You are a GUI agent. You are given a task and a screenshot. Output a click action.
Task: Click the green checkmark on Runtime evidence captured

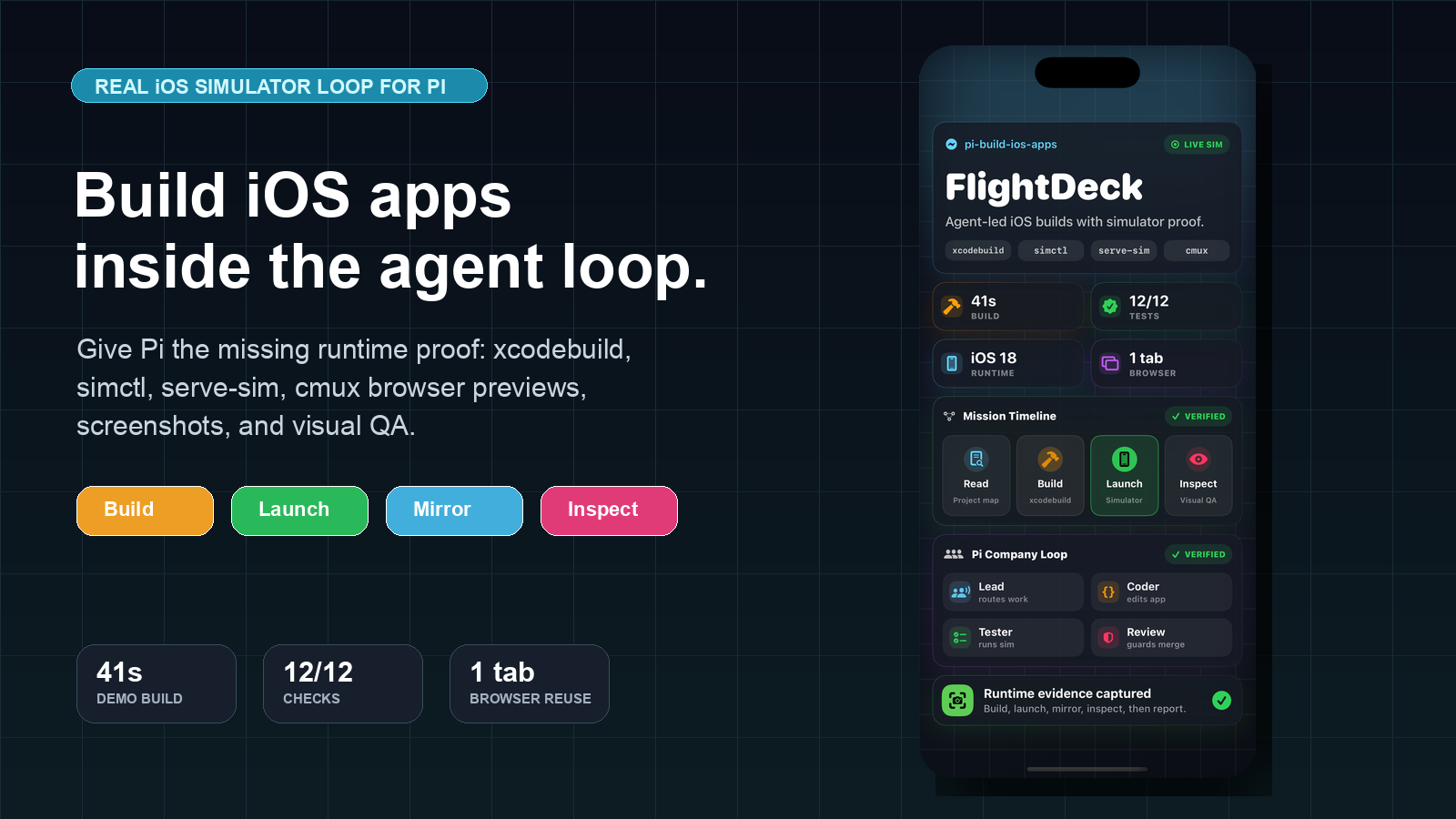pos(1221,700)
